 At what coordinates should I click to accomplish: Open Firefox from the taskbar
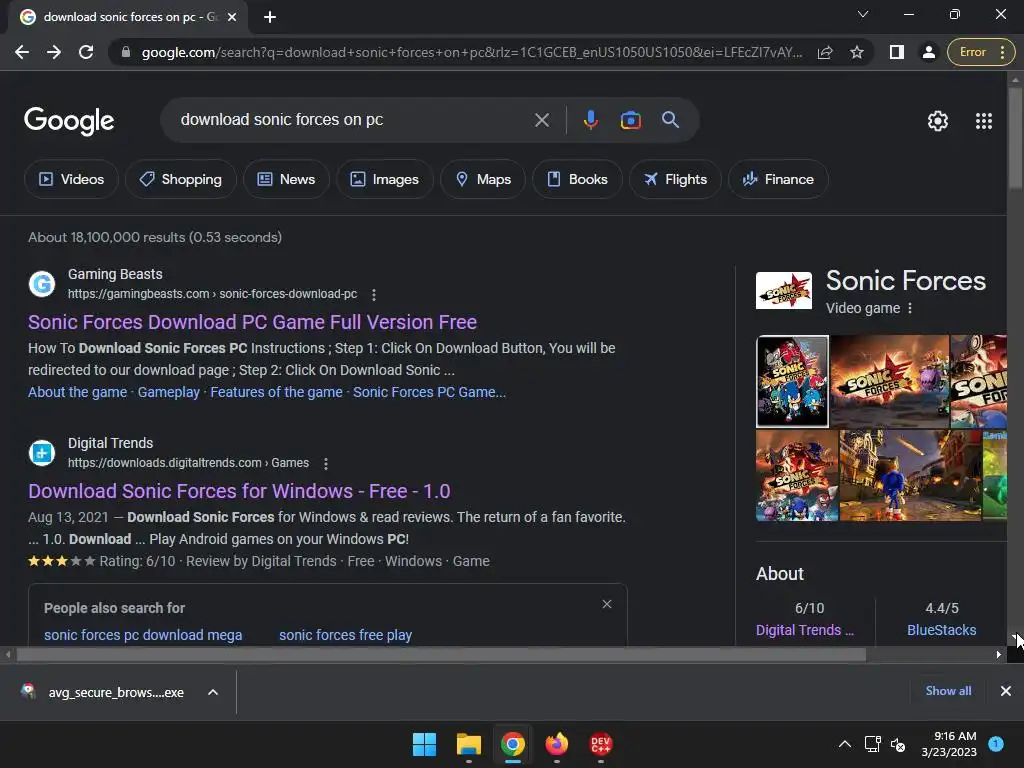click(x=556, y=744)
